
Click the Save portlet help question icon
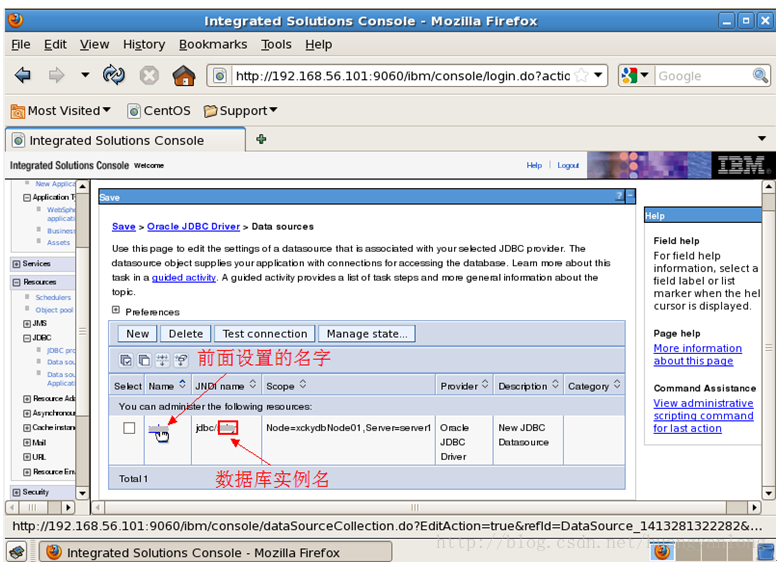(x=619, y=196)
